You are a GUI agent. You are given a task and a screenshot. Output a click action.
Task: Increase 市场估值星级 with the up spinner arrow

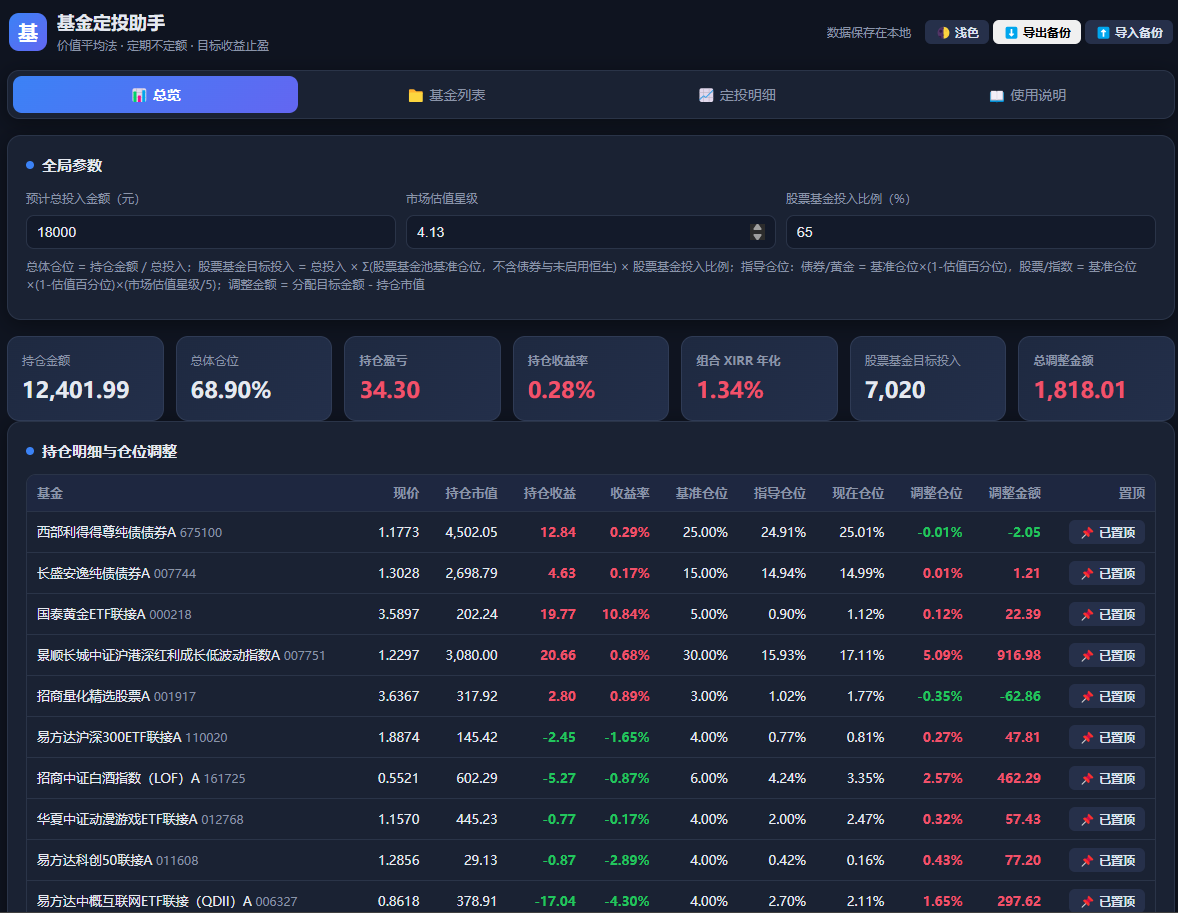tap(757, 227)
